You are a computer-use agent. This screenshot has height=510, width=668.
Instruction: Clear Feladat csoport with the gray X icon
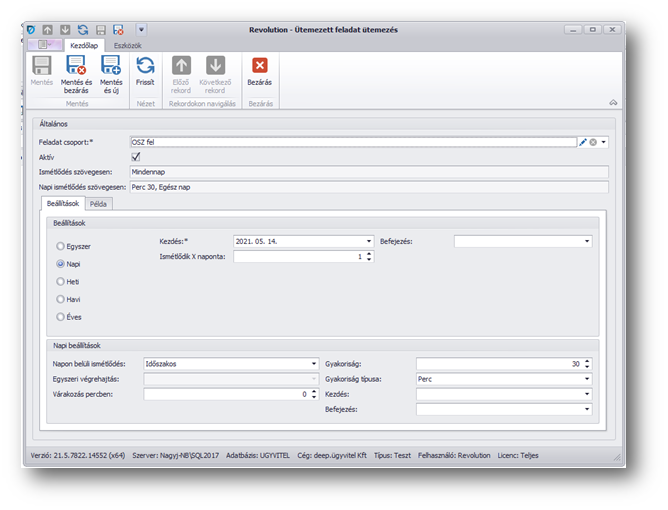tap(593, 143)
